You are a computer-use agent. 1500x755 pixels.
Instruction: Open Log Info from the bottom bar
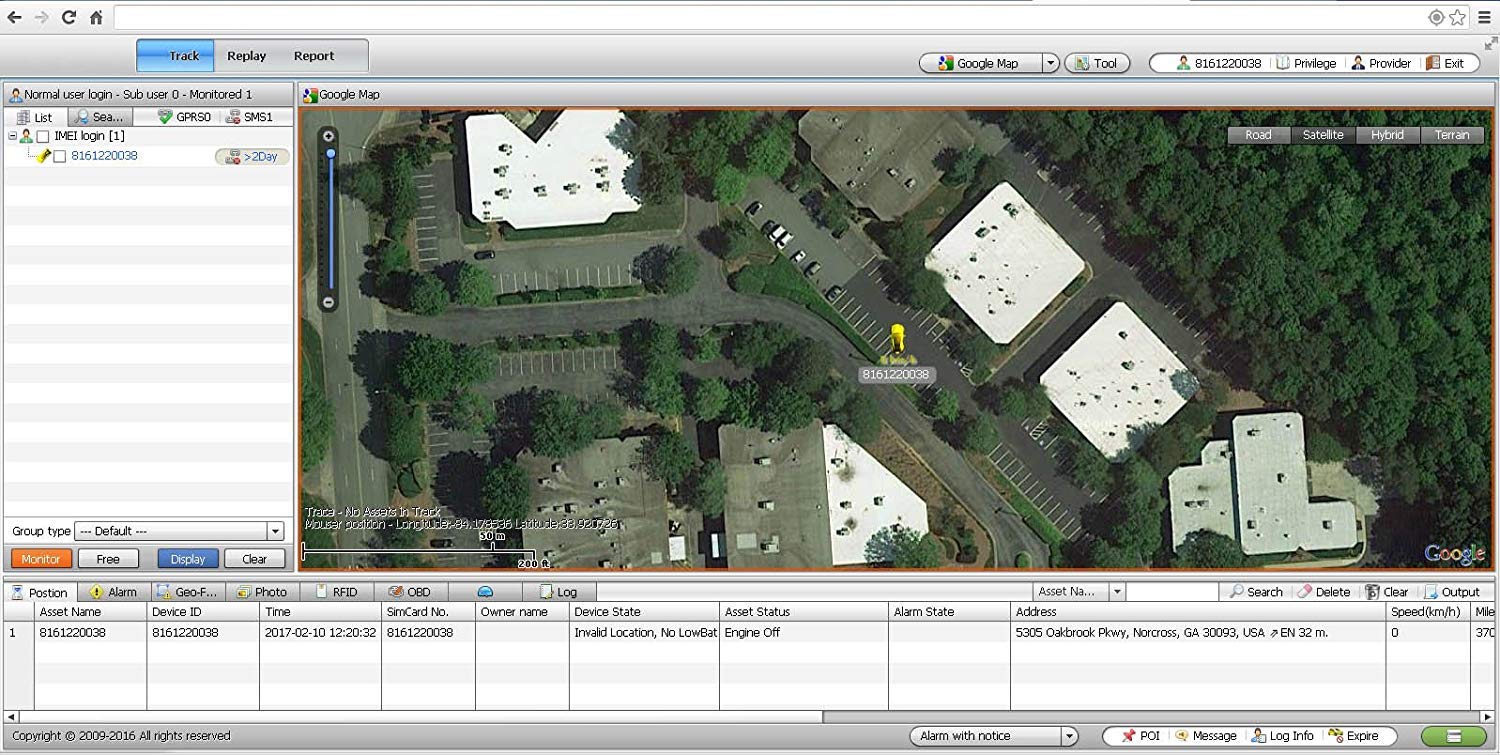click(1283, 736)
